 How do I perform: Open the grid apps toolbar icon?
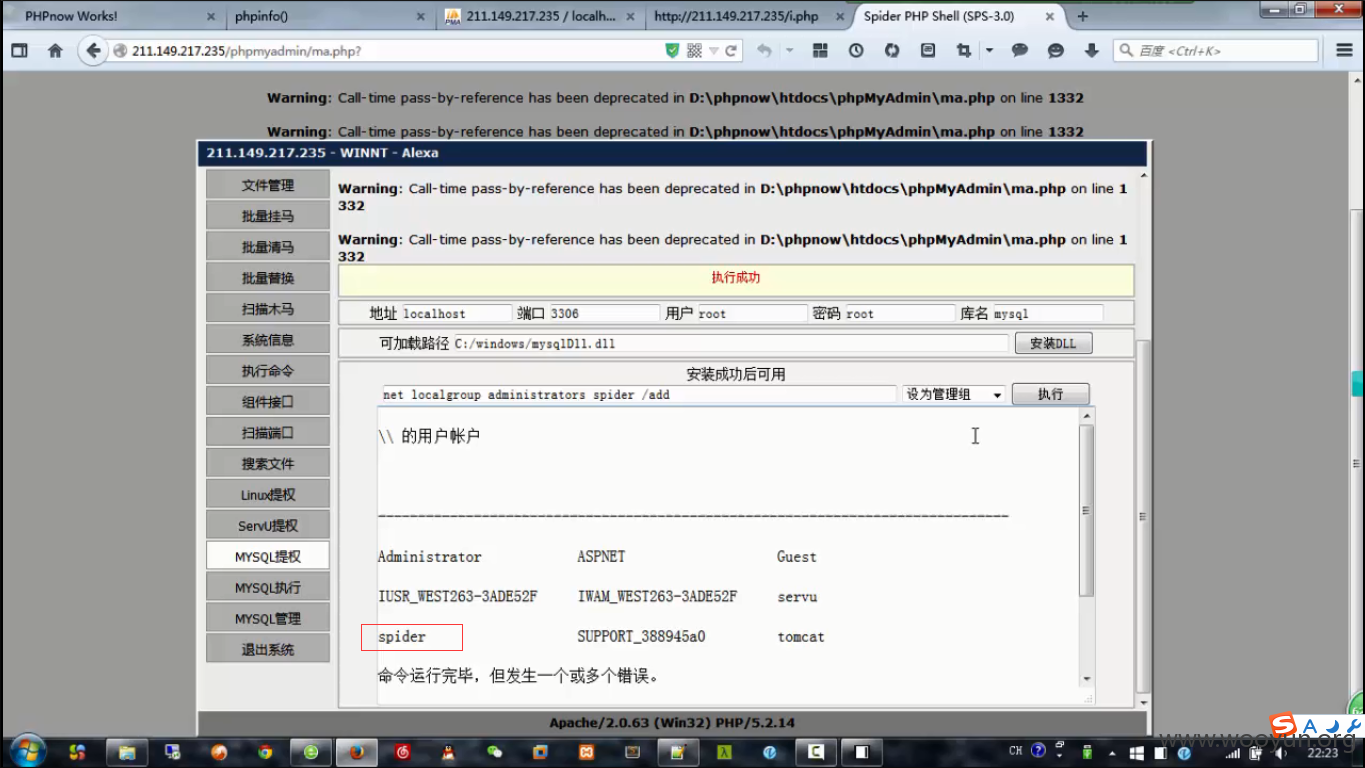click(x=820, y=50)
